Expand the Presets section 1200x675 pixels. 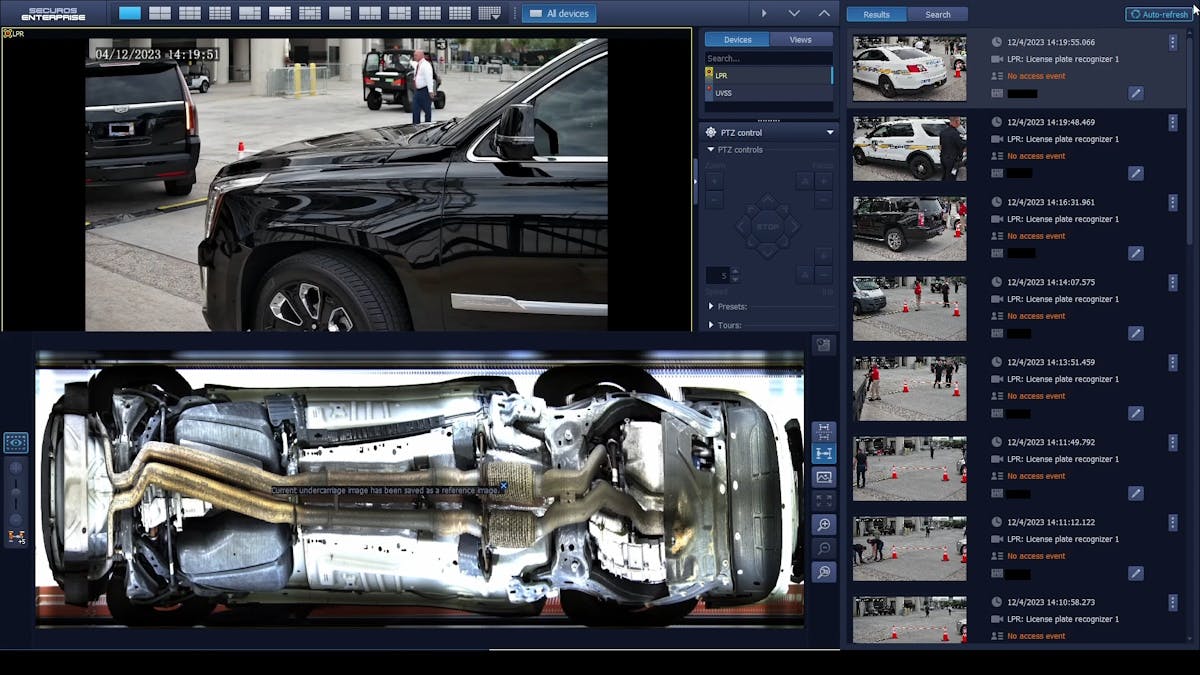[x=711, y=306]
